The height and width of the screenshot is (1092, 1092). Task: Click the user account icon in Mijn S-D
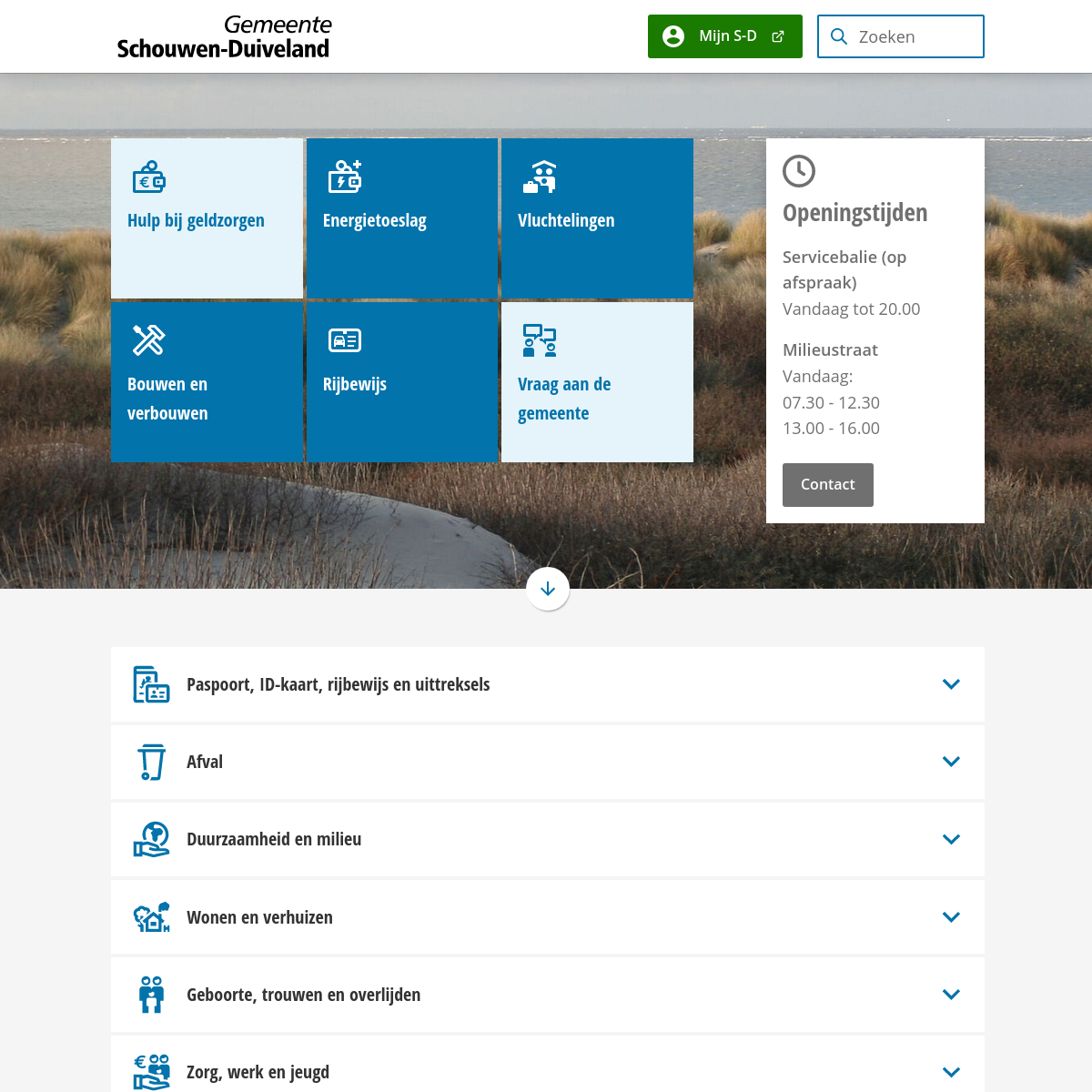[x=673, y=36]
